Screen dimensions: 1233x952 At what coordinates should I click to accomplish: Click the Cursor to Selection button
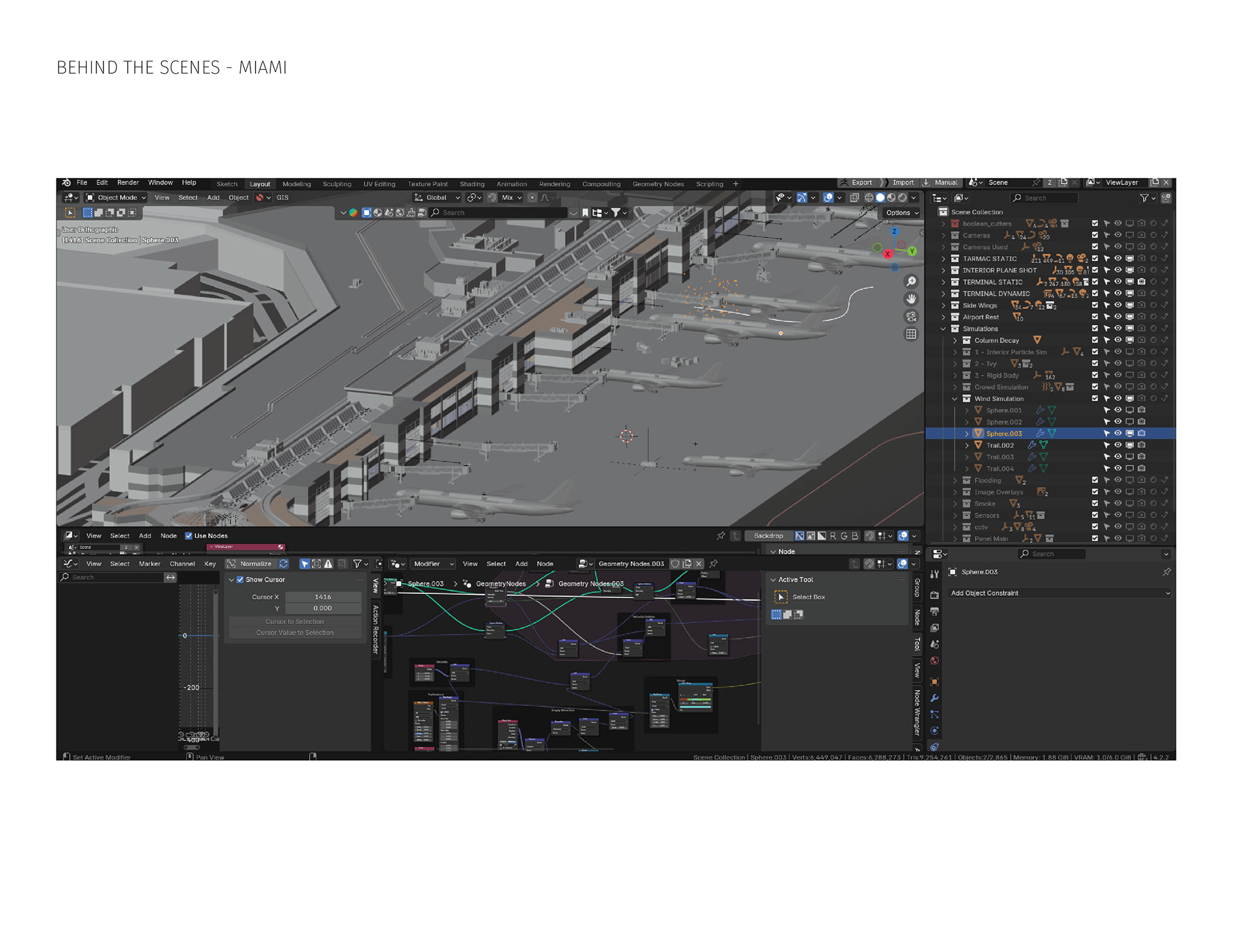(x=295, y=621)
